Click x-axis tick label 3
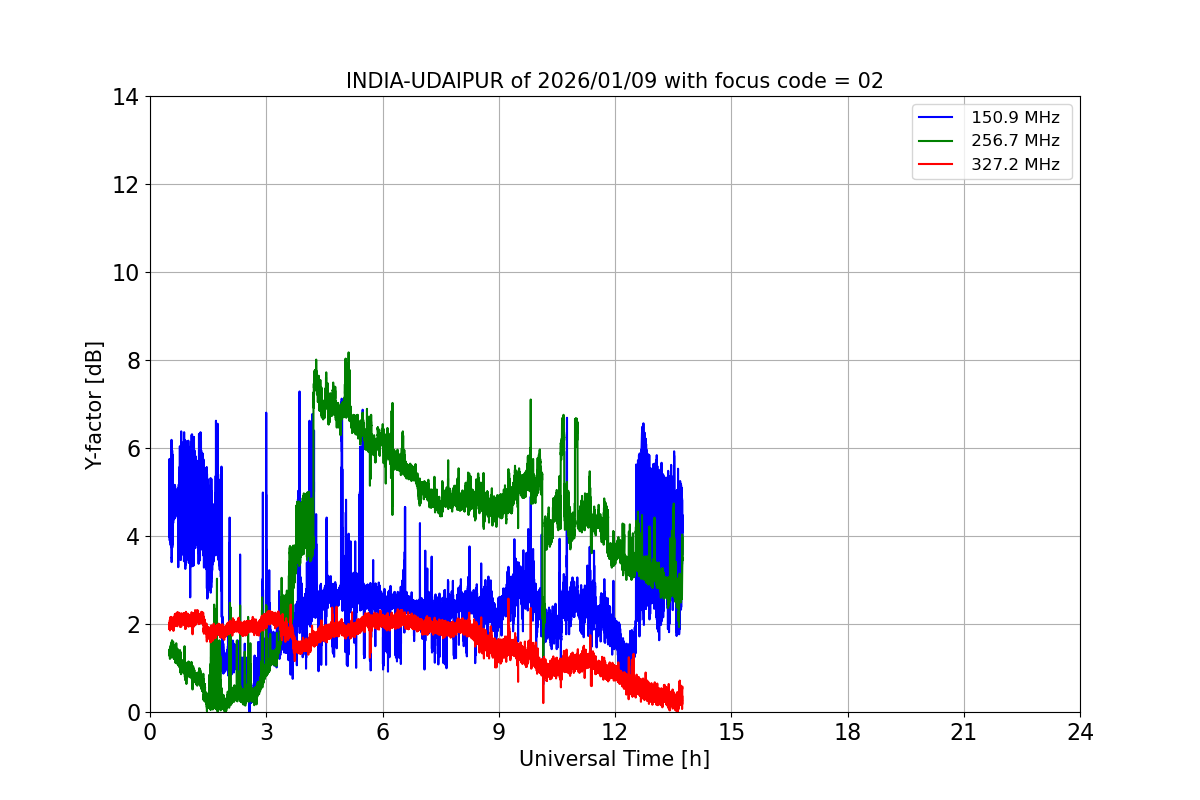1200x800 pixels. (x=266, y=732)
